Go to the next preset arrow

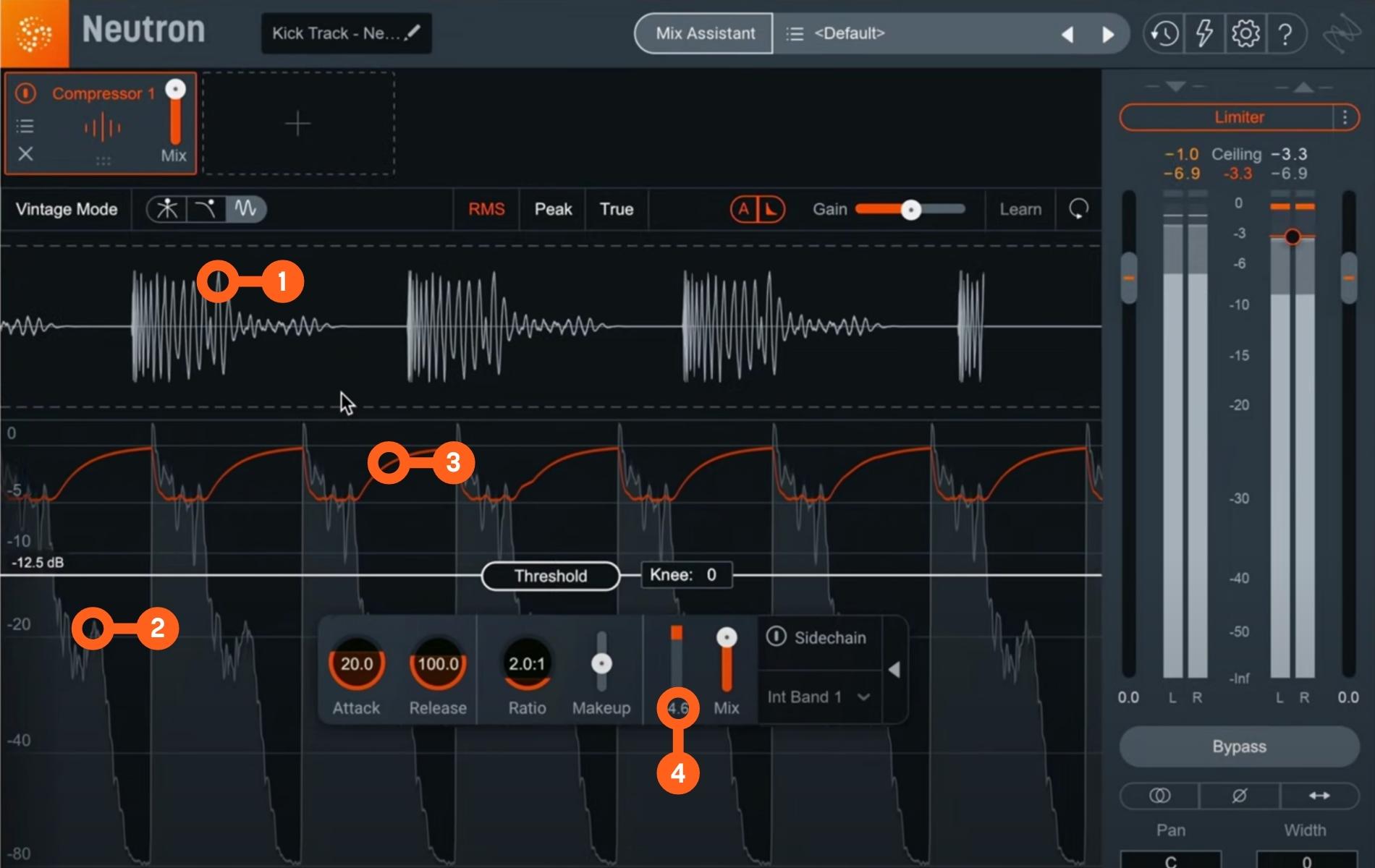(x=1108, y=34)
